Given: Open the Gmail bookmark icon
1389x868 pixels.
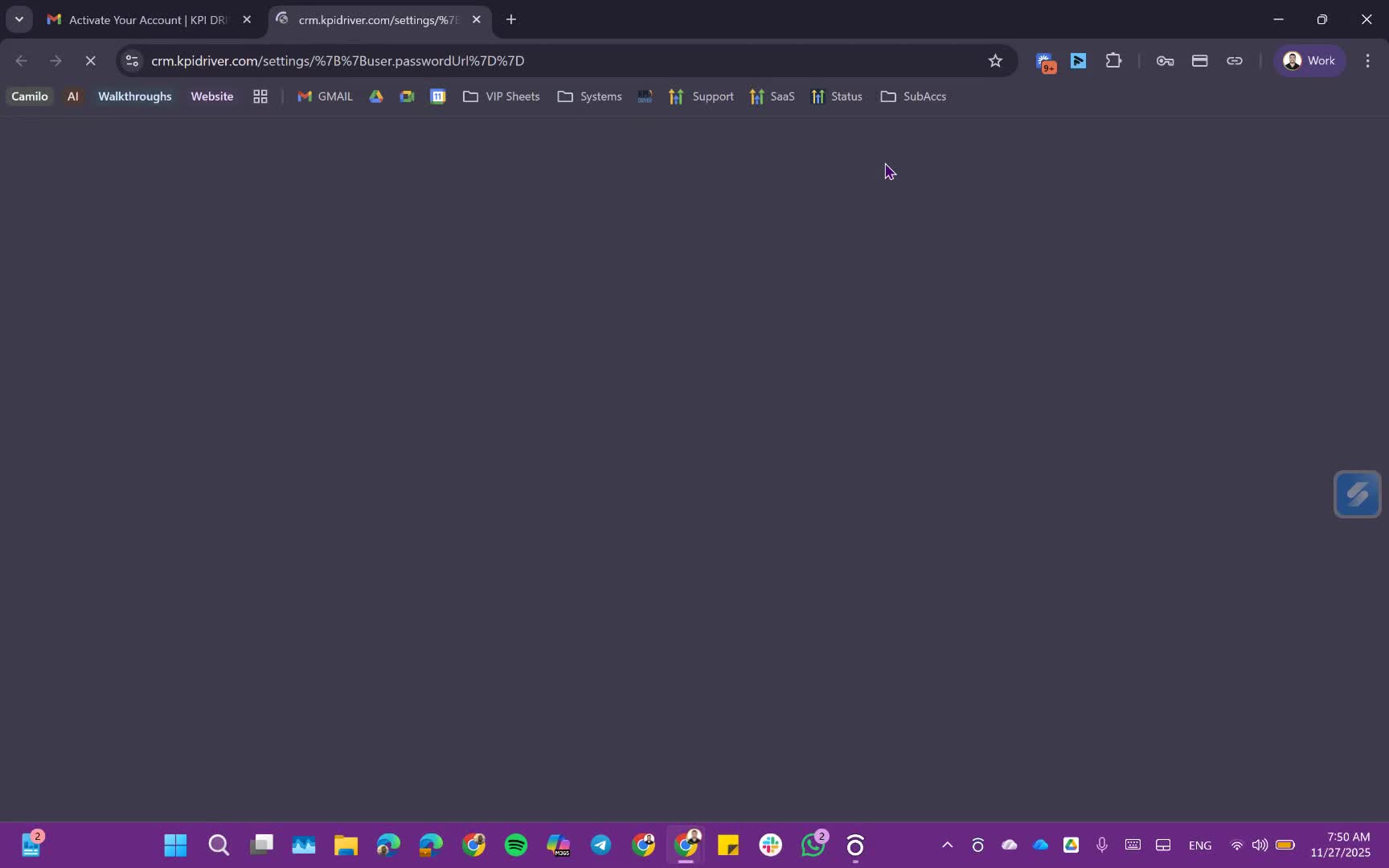Looking at the screenshot, I should click(x=304, y=96).
